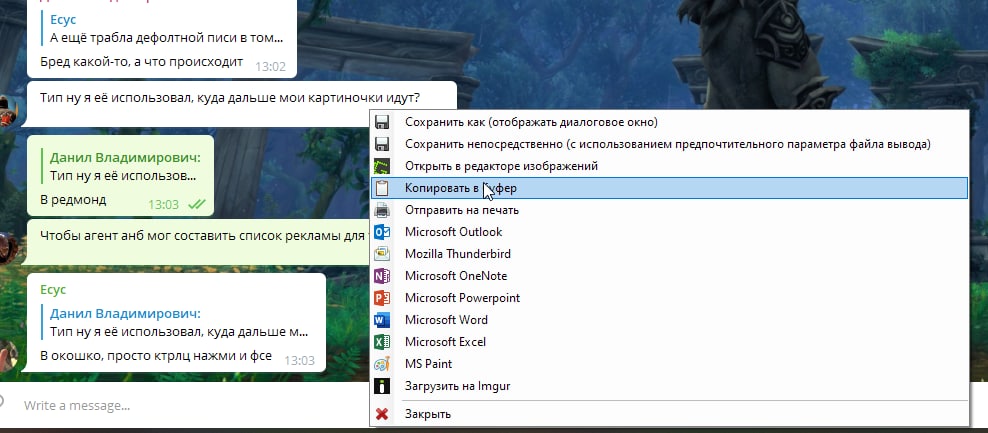This screenshot has height=433, width=988.
Task: Click the printer icon beside Отправить на печать
Action: (x=382, y=210)
